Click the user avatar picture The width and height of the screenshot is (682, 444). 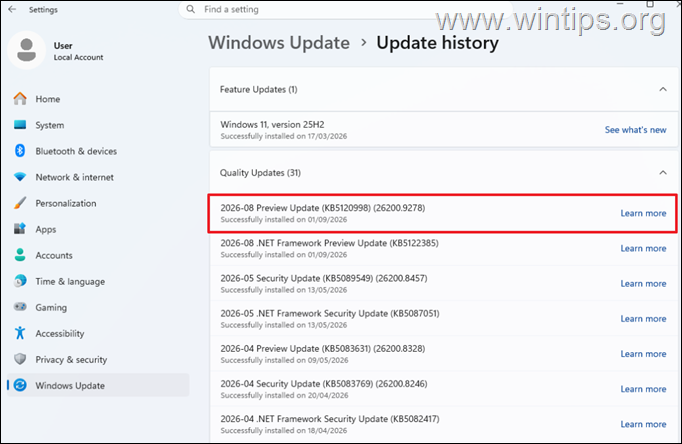[27, 50]
